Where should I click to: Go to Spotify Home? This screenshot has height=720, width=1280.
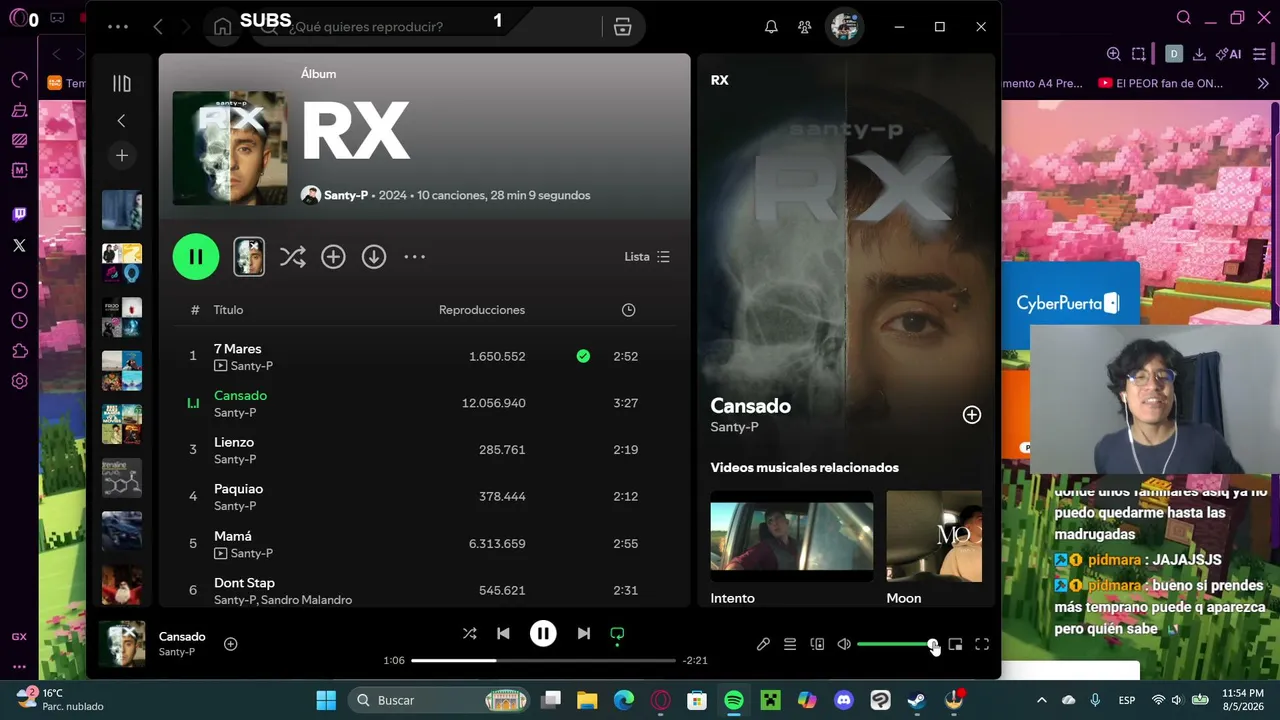(x=223, y=27)
